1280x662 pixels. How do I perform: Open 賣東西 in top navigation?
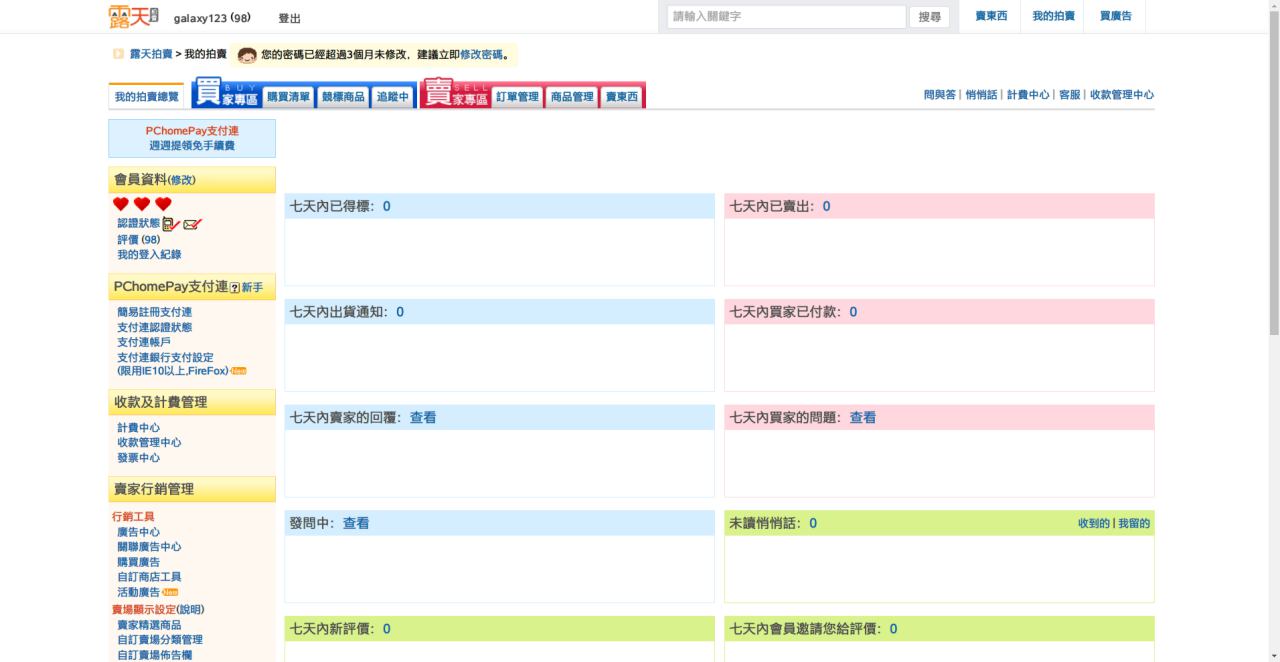tap(991, 16)
